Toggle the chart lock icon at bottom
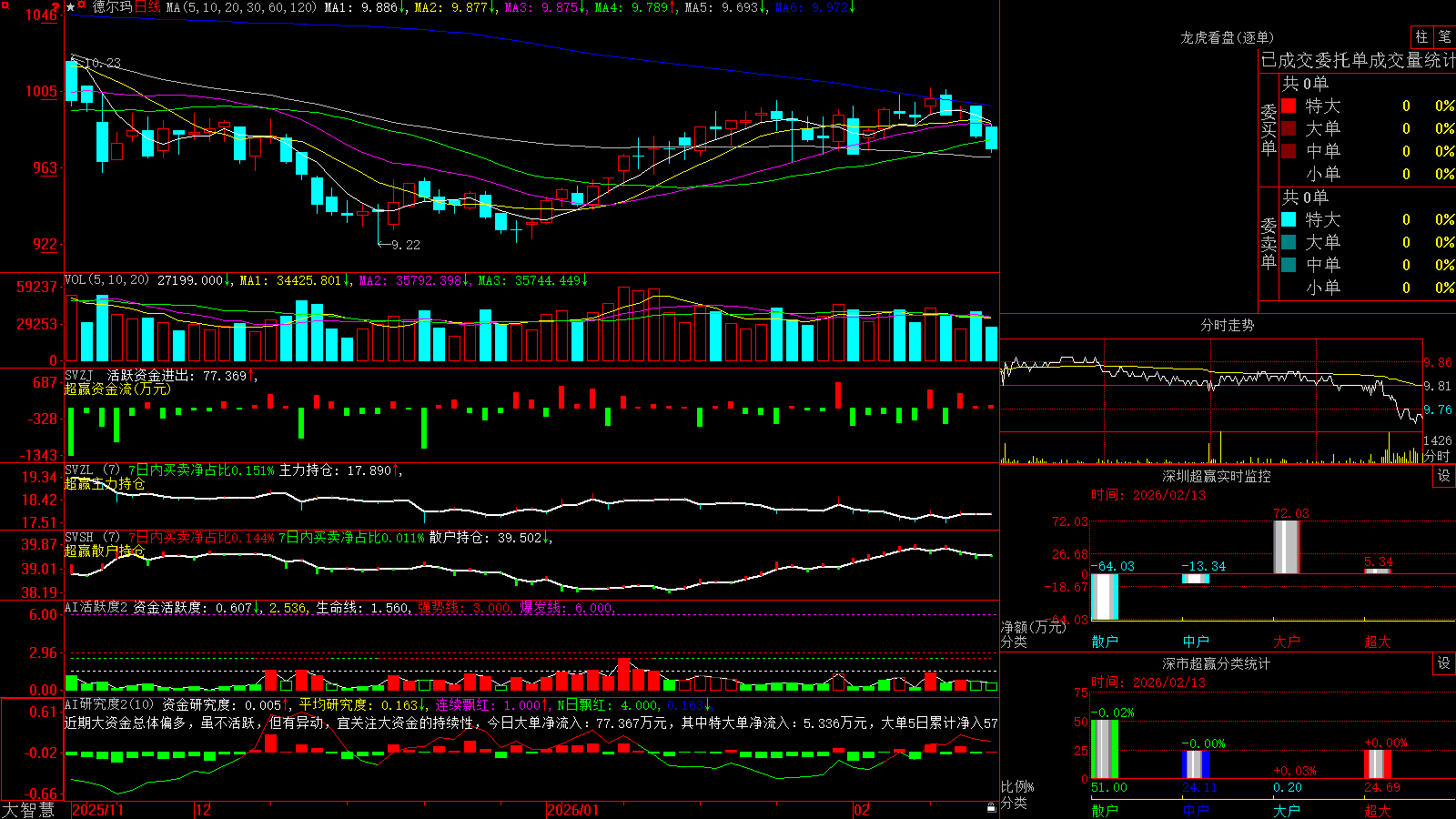Viewport: 1456px width, 819px height. pyautogui.click(x=991, y=808)
